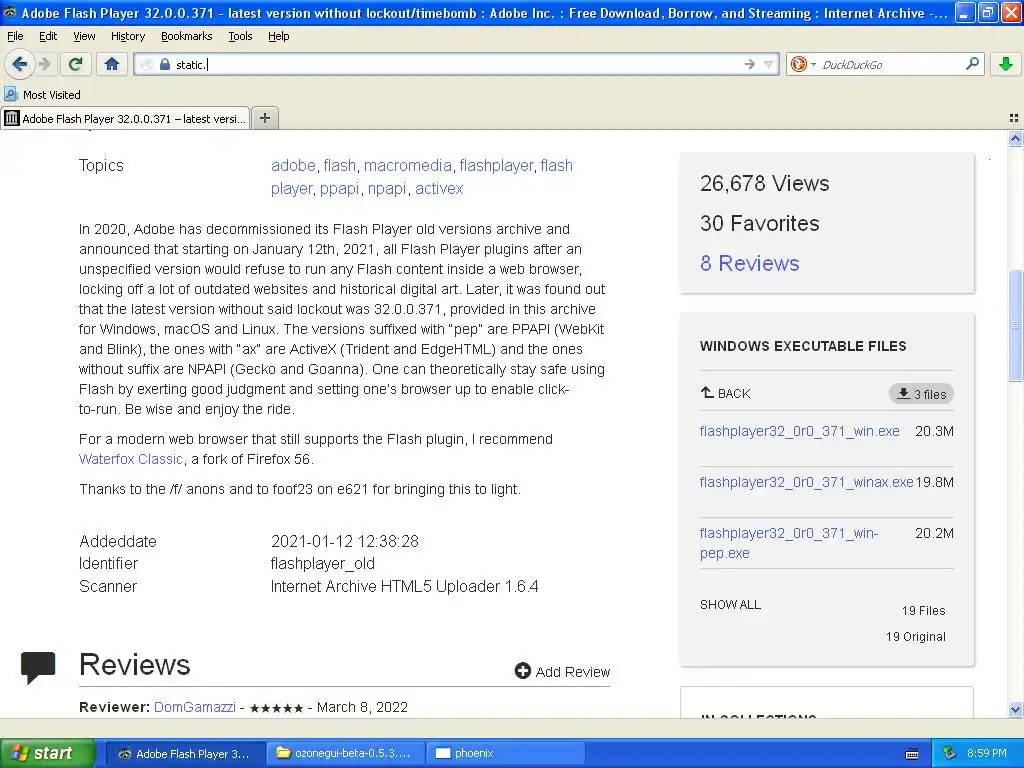Click SHOW ALL in downloads panel
1024x768 pixels.
tap(730, 605)
